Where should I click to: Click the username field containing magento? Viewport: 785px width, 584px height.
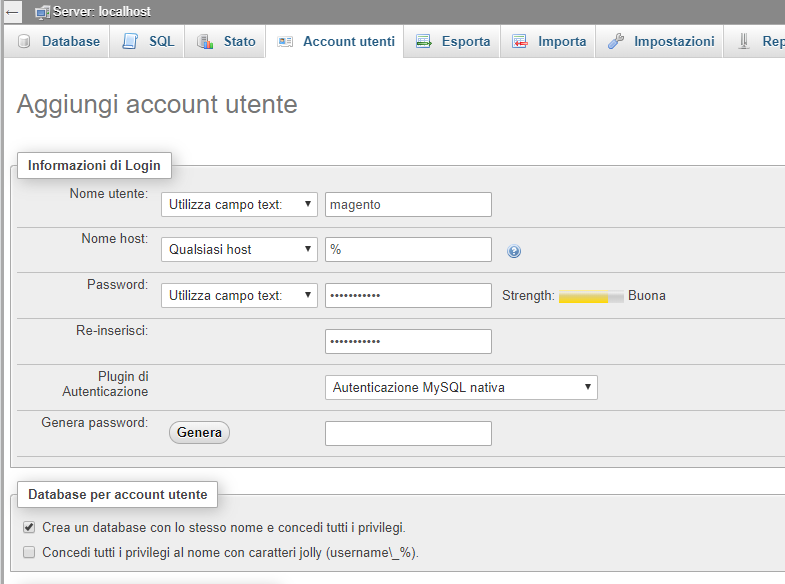pos(408,205)
